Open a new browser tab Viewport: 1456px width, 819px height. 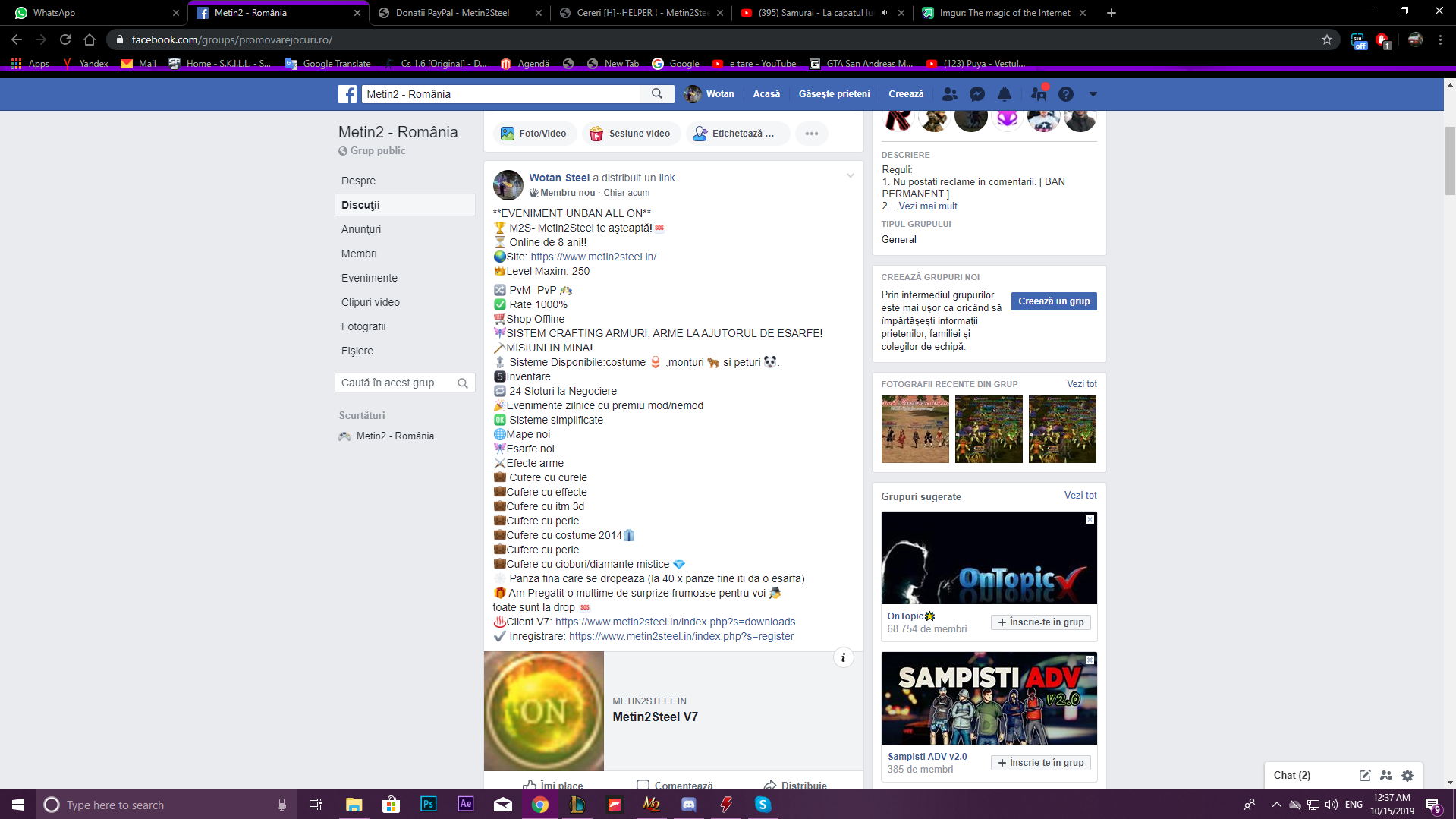tap(1112, 13)
